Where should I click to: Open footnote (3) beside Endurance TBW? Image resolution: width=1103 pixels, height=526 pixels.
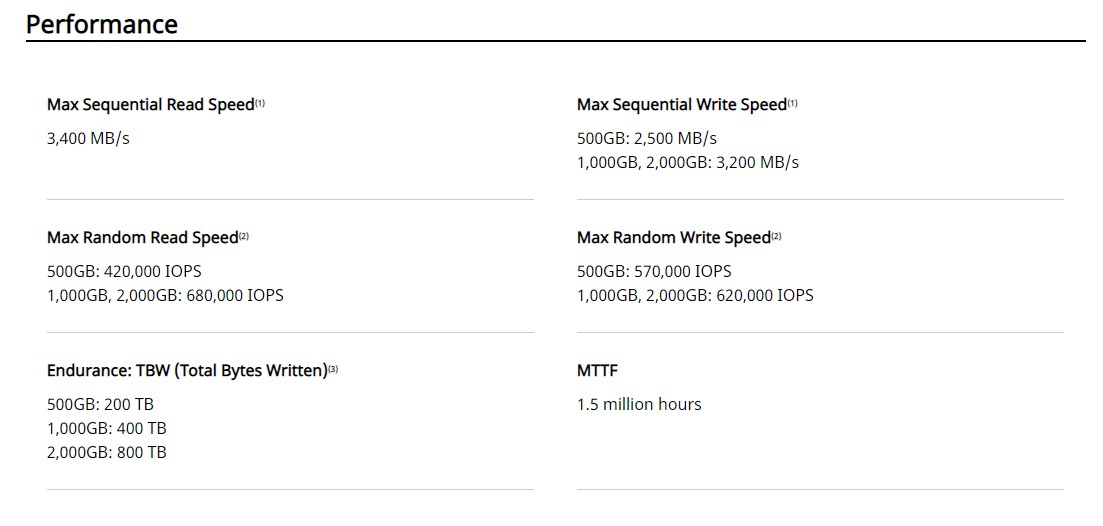tap(333, 369)
